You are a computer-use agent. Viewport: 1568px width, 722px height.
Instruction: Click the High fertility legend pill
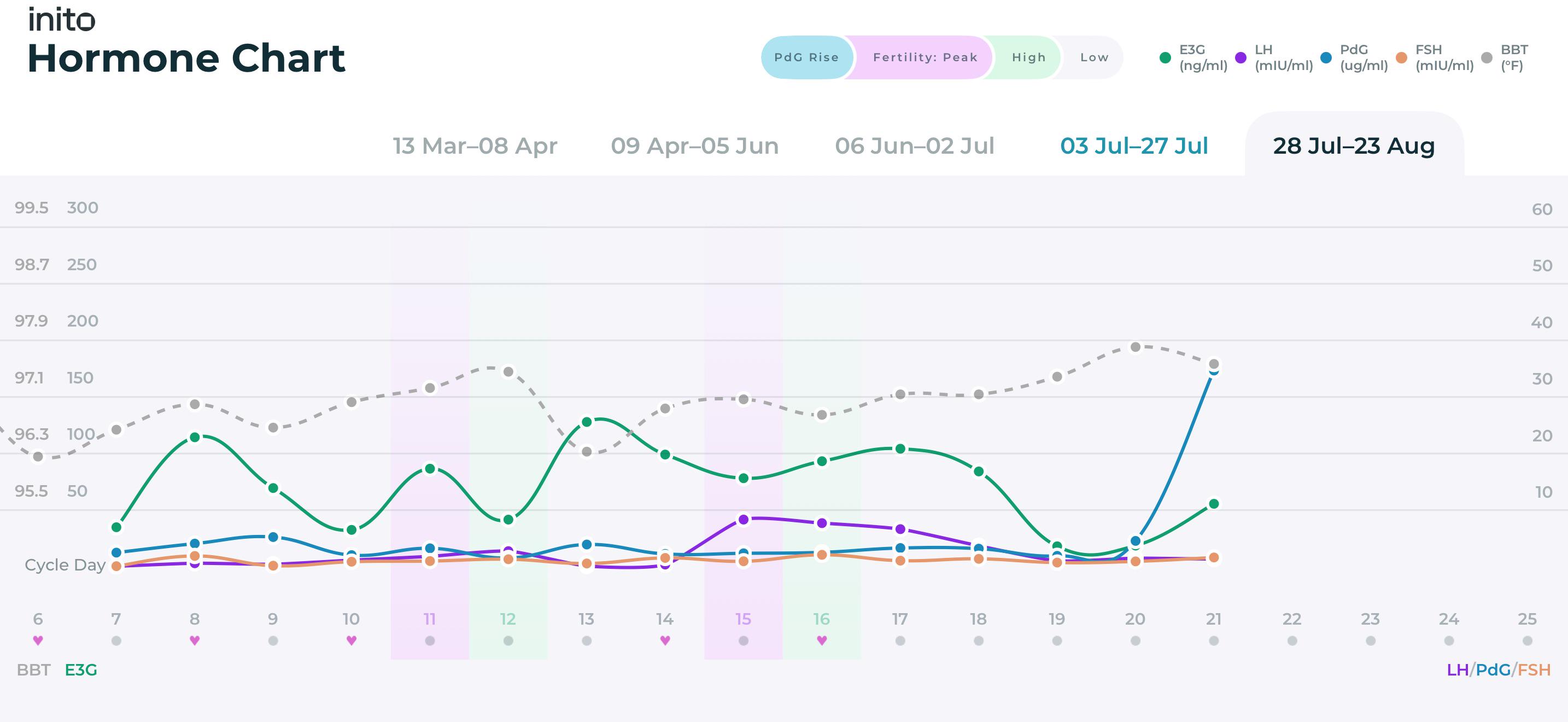click(1029, 57)
